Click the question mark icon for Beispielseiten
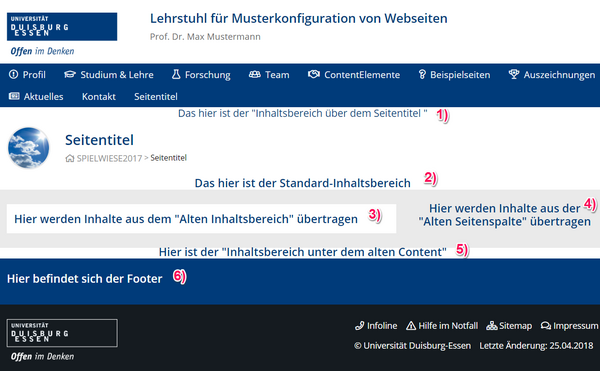 pos(422,75)
